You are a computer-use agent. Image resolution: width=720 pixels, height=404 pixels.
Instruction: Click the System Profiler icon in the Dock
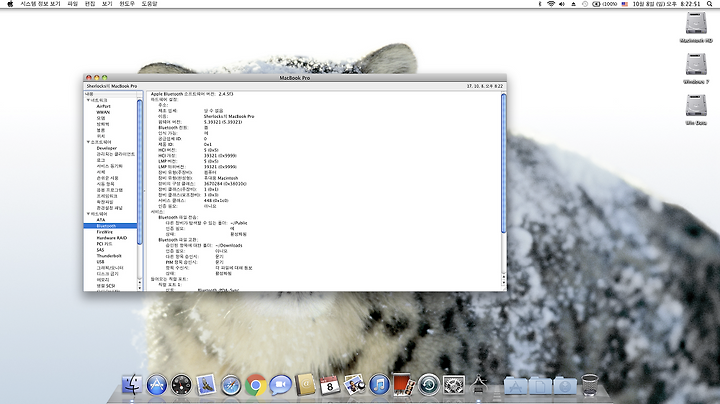(478, 385)
